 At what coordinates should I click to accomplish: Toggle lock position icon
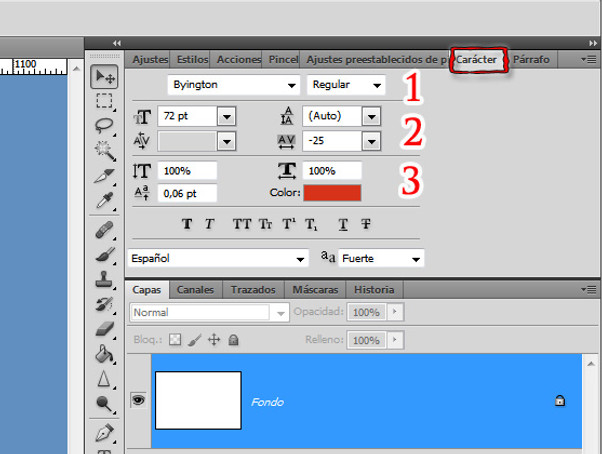coord(214,340)
